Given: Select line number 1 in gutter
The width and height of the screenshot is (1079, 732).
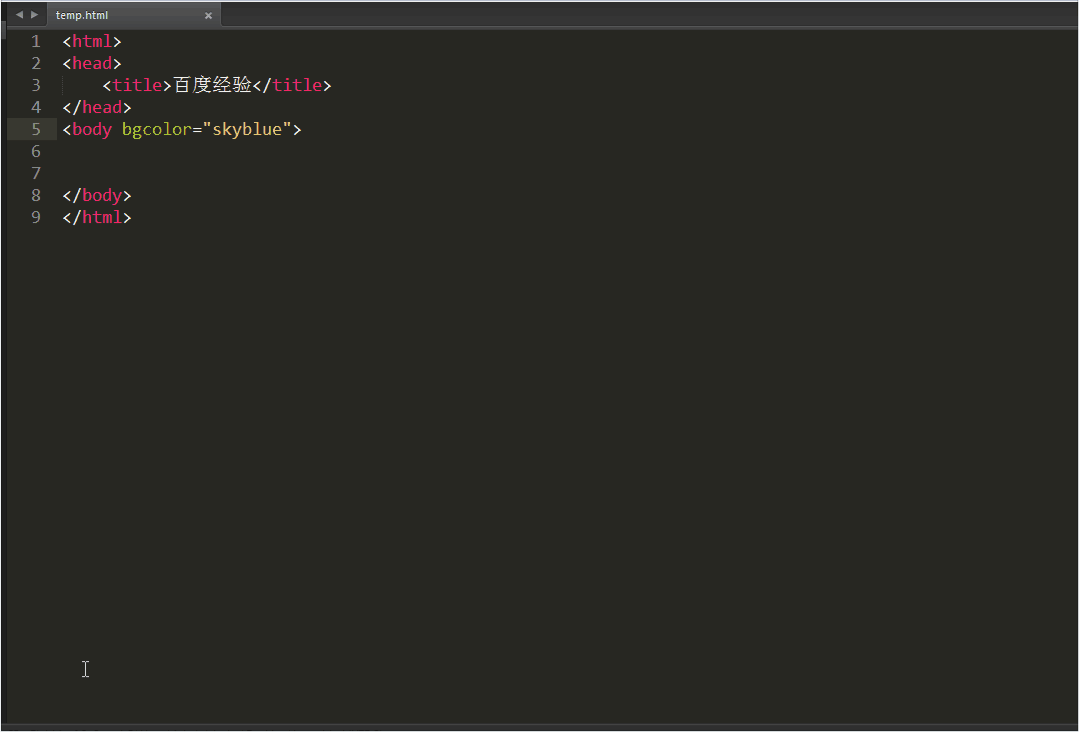Looking at the screenshot, I should [36, 41].
